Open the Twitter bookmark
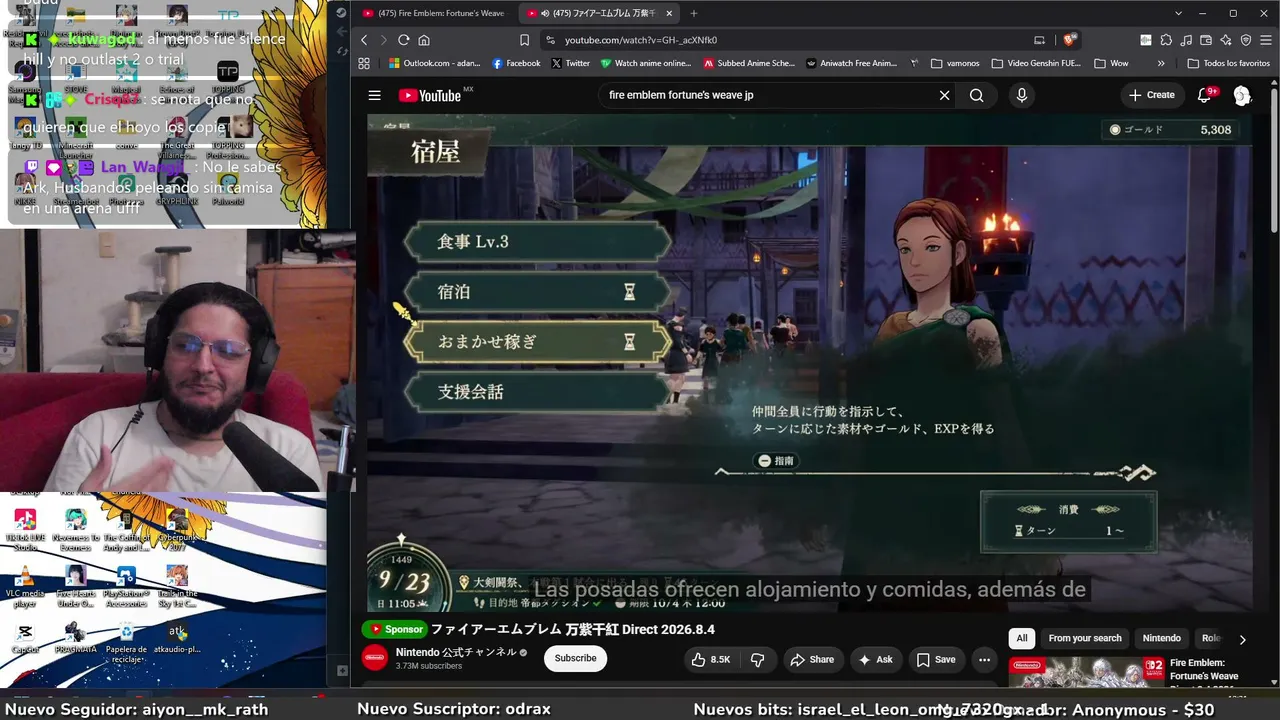 [571, 63]
